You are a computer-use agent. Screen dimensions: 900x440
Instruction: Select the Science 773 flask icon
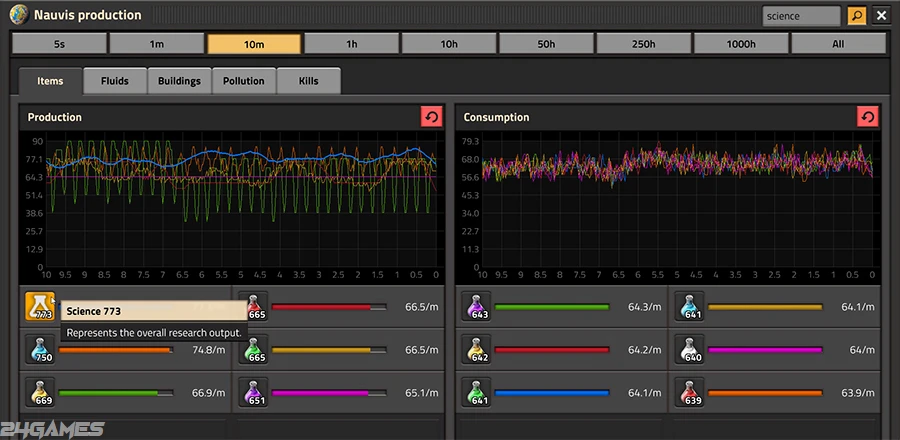(40, 306)
